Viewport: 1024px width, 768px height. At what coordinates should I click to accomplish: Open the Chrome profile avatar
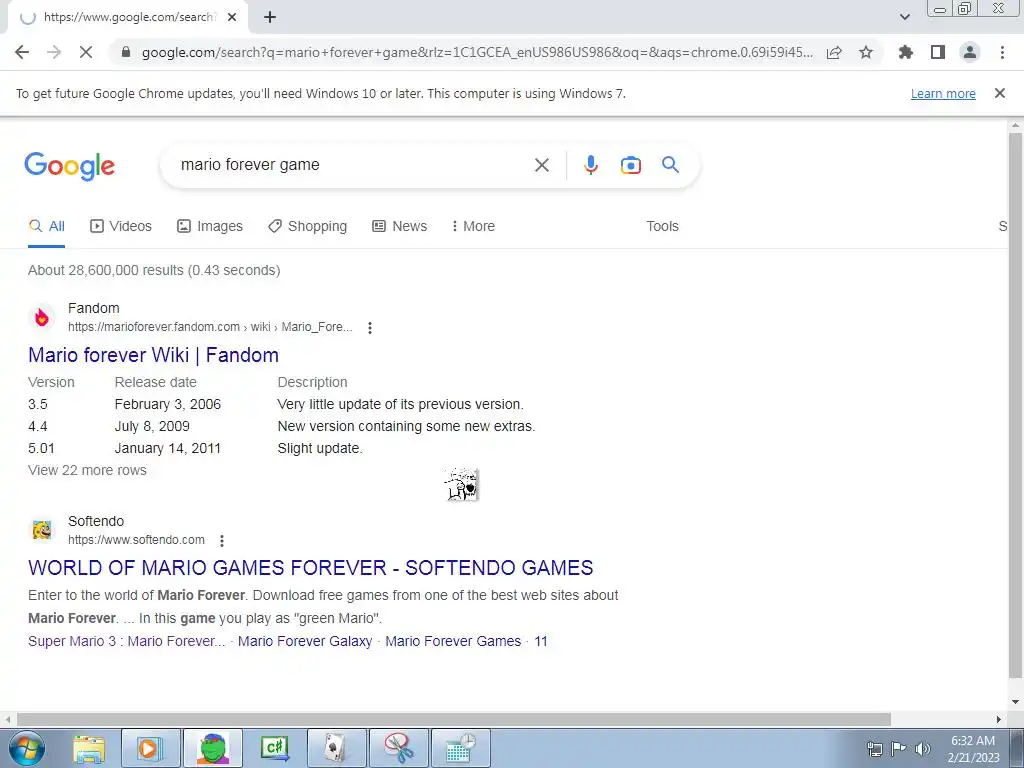point(970,52)
